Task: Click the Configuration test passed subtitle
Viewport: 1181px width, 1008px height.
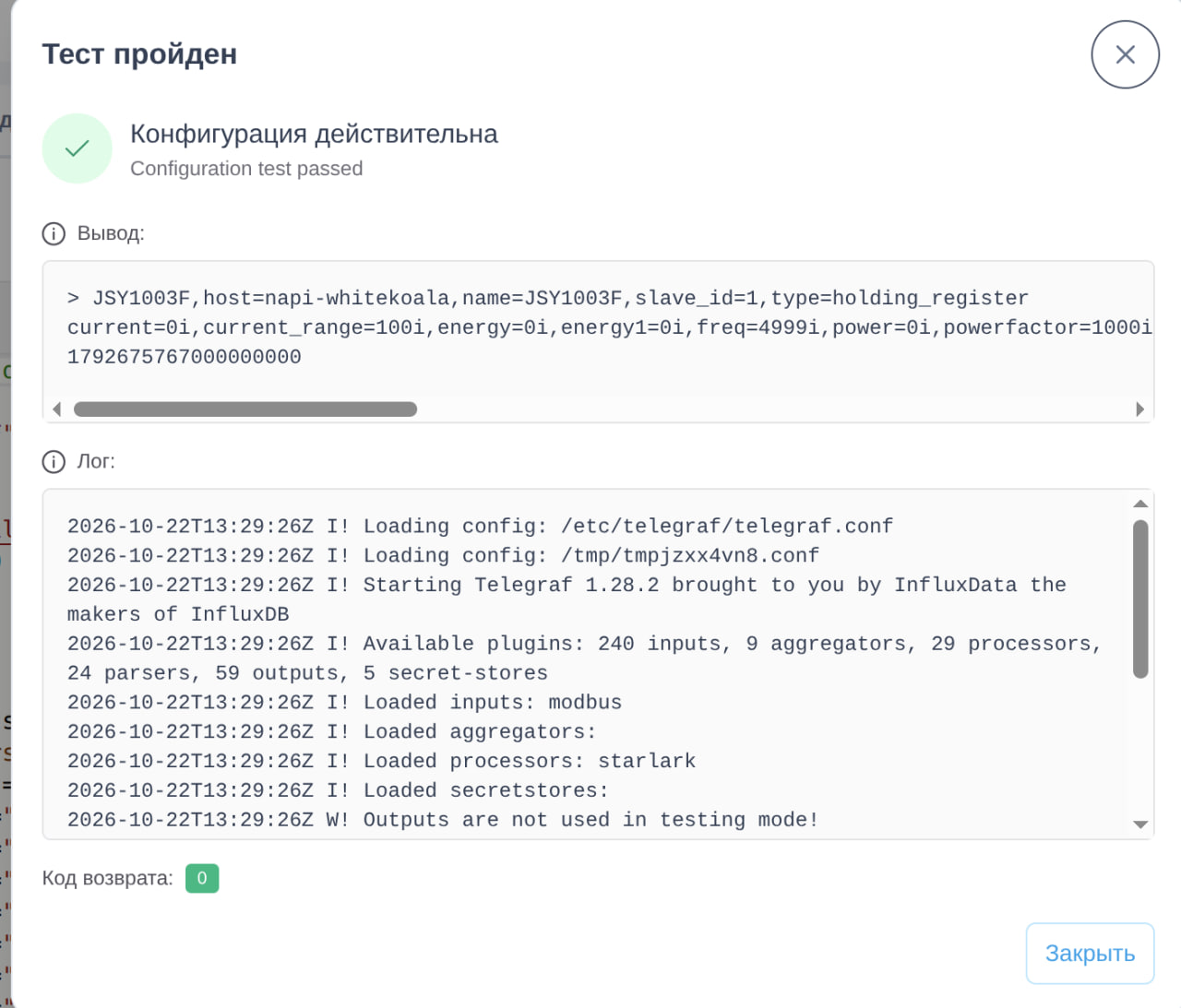Action: [246, 169]
